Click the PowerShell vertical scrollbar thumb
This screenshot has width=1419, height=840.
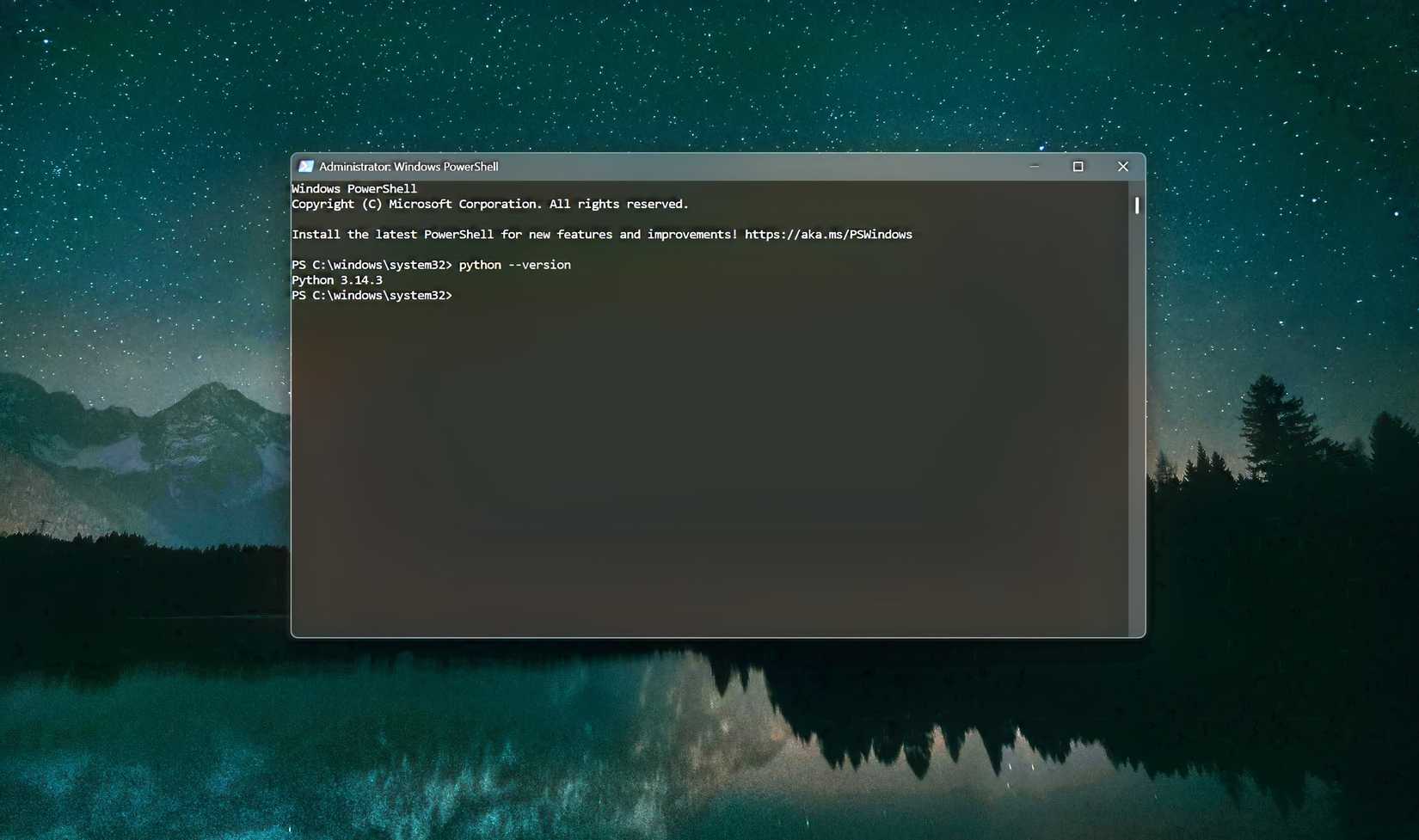1137,205
